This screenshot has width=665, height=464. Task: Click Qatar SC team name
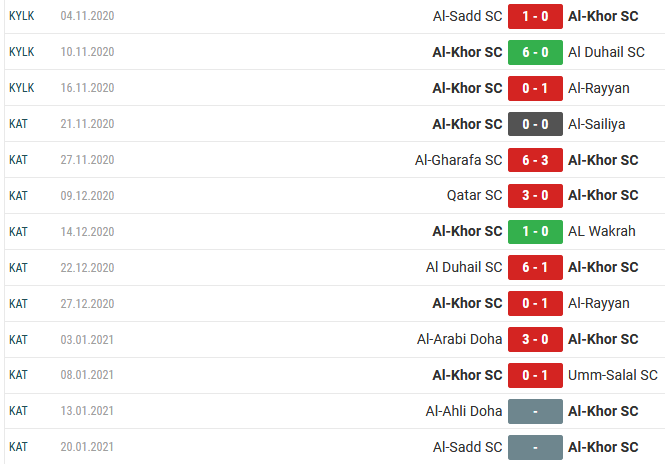(474, 196)
